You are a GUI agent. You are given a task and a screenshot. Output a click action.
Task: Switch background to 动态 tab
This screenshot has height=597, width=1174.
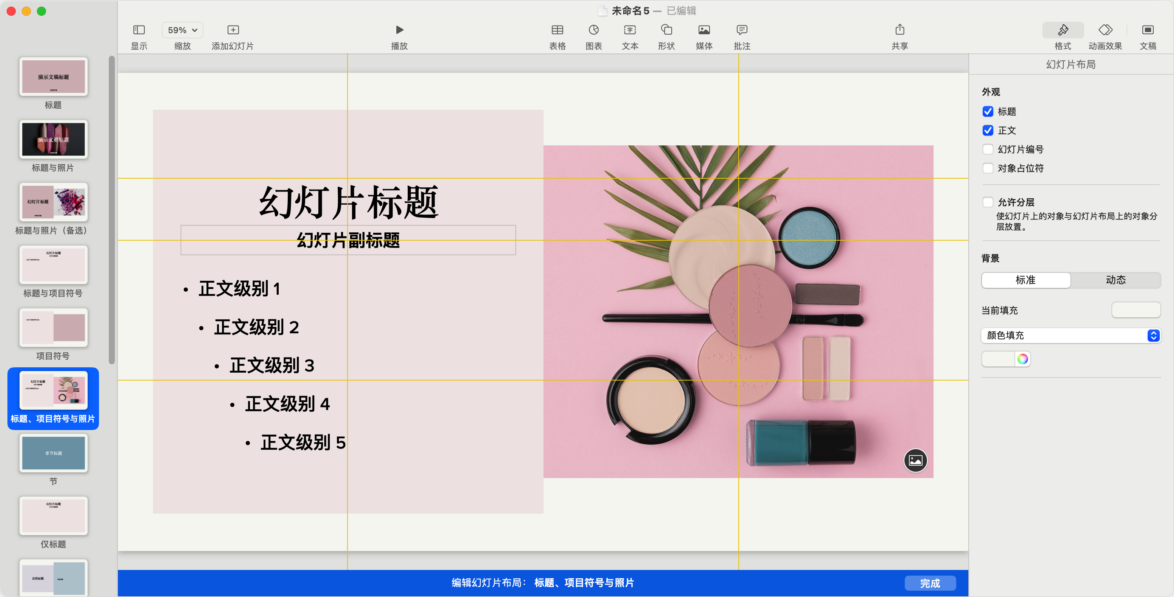click(1116, 280)
